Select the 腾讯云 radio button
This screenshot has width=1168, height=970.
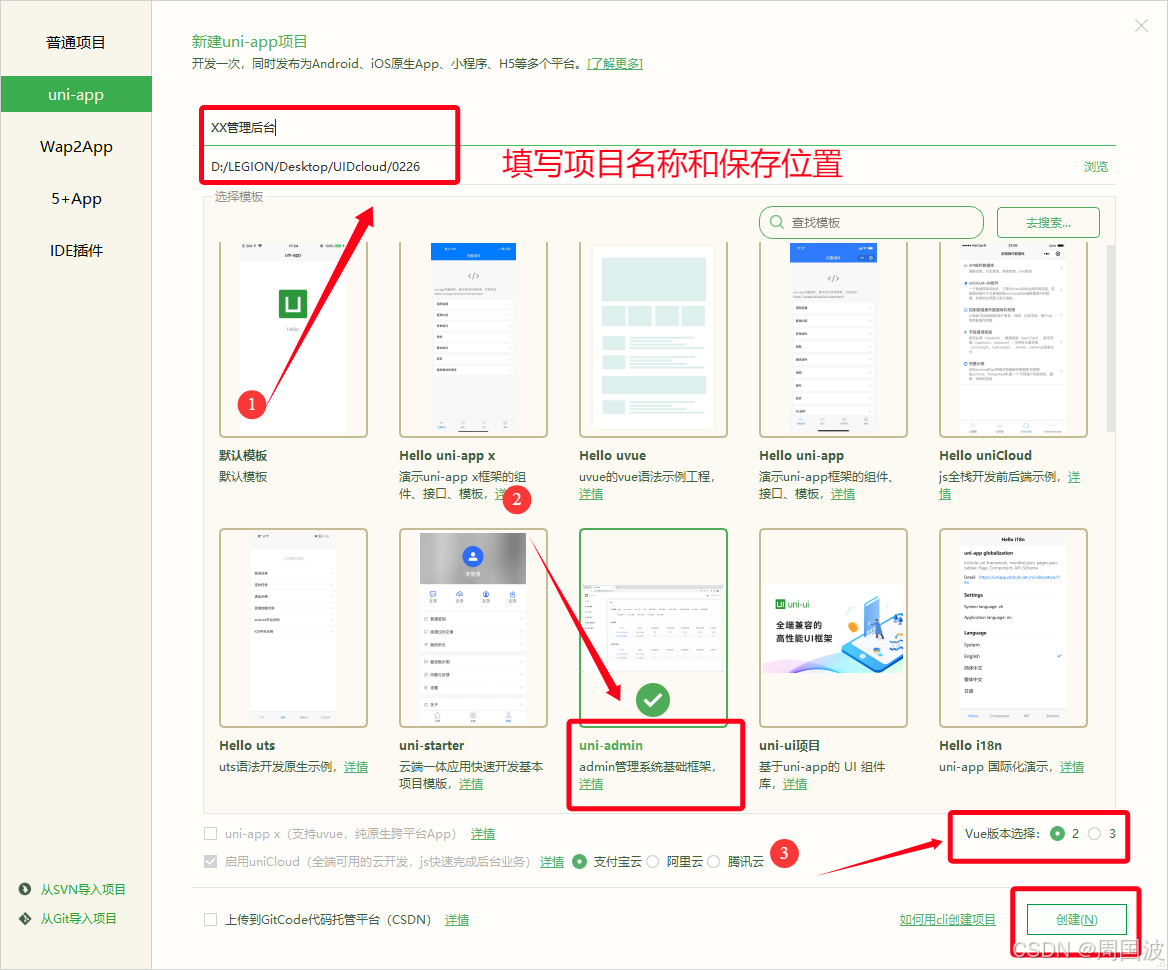click(714, 861)
